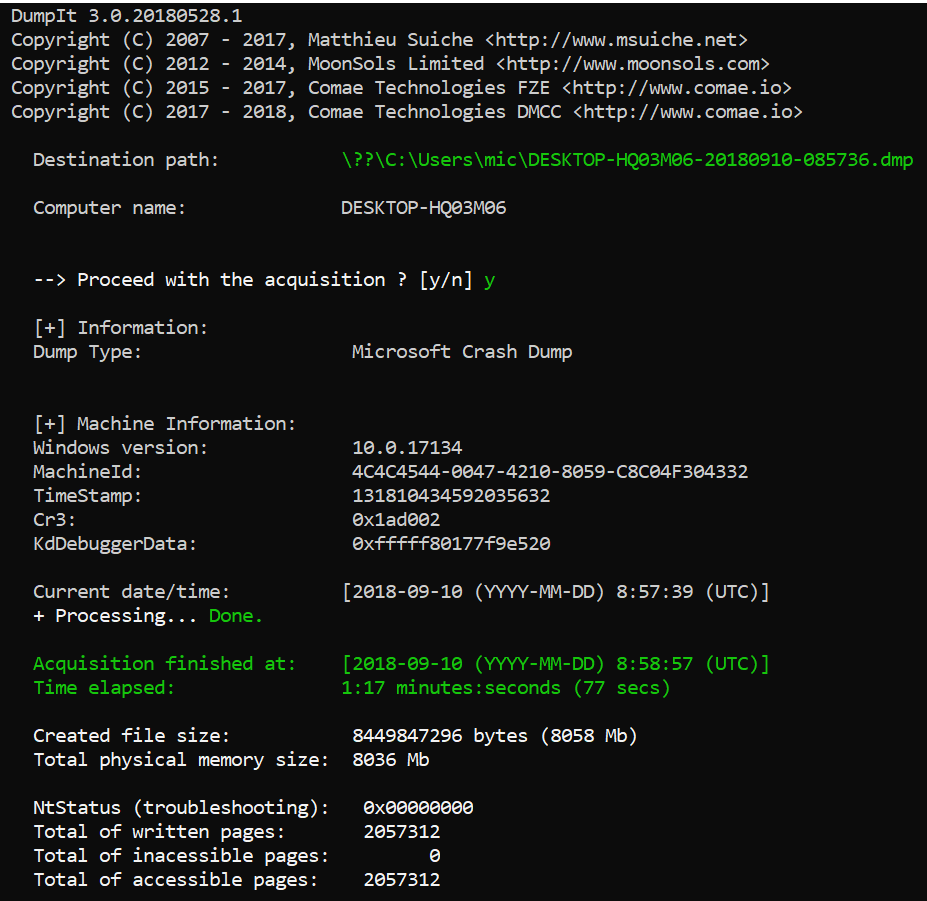Image resolution: width=927 pixels, height=901 pixels.
Task: Click the green 'y' answer character
Action: pos(489,281)
